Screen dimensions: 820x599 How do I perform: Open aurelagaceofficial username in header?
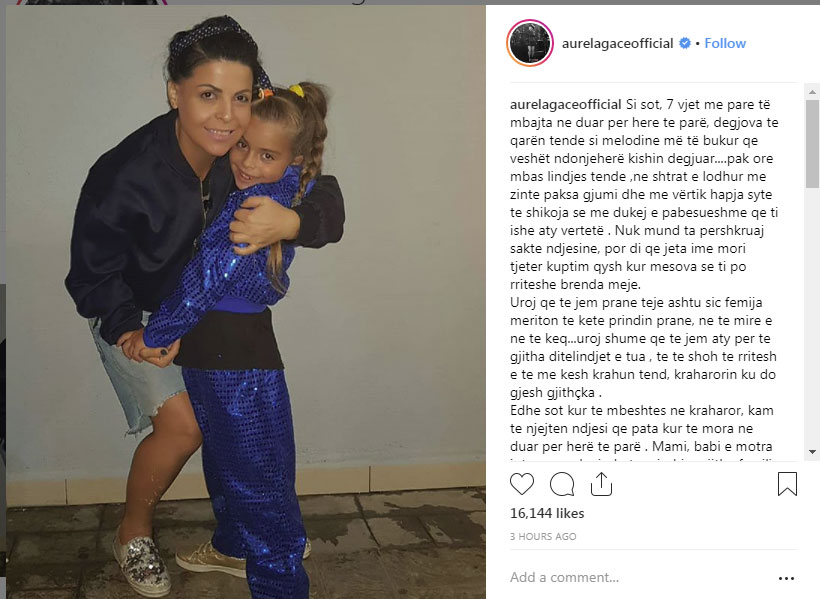coord(617,43)
